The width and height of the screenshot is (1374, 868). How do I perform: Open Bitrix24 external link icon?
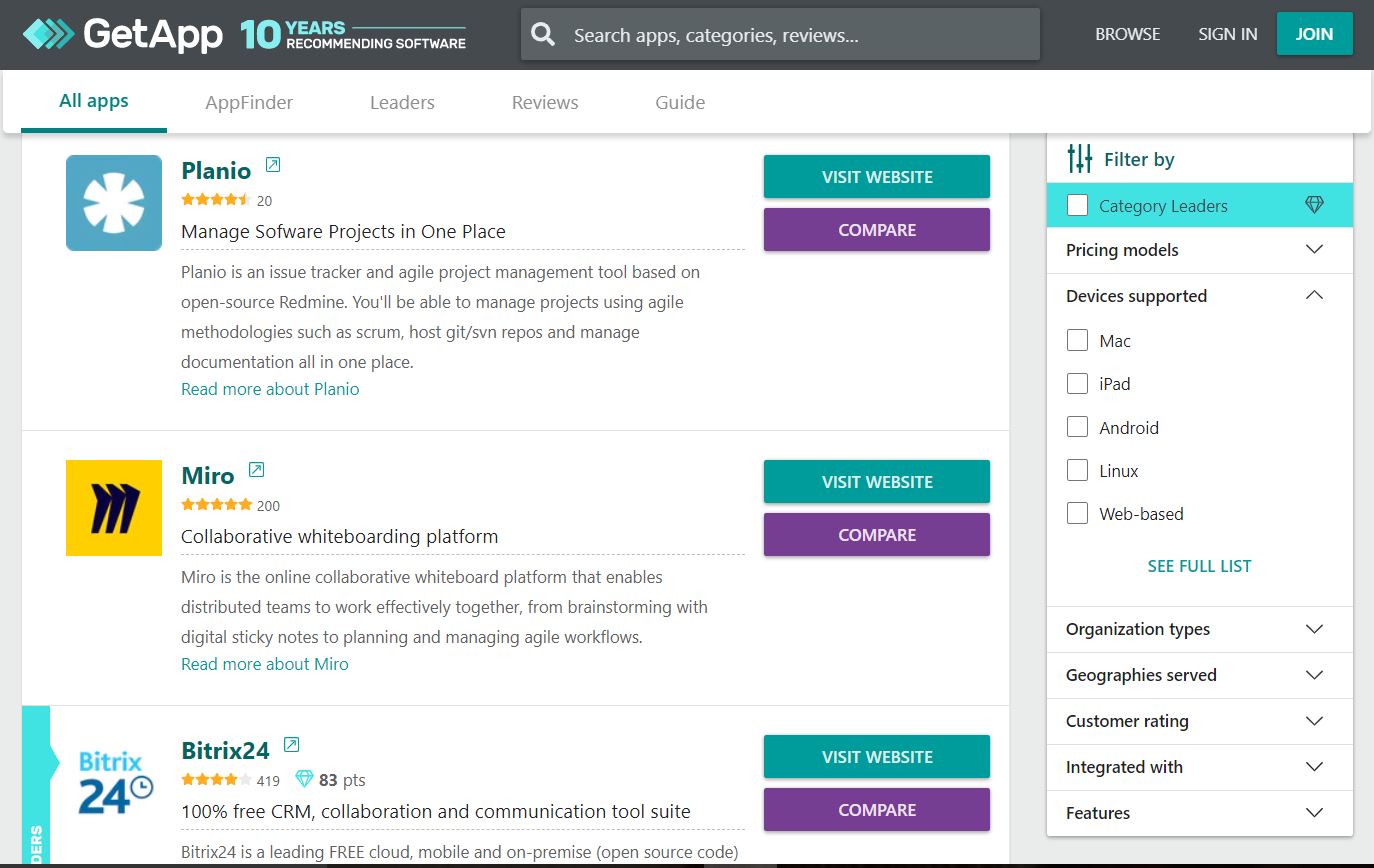(x=291, y=745)
